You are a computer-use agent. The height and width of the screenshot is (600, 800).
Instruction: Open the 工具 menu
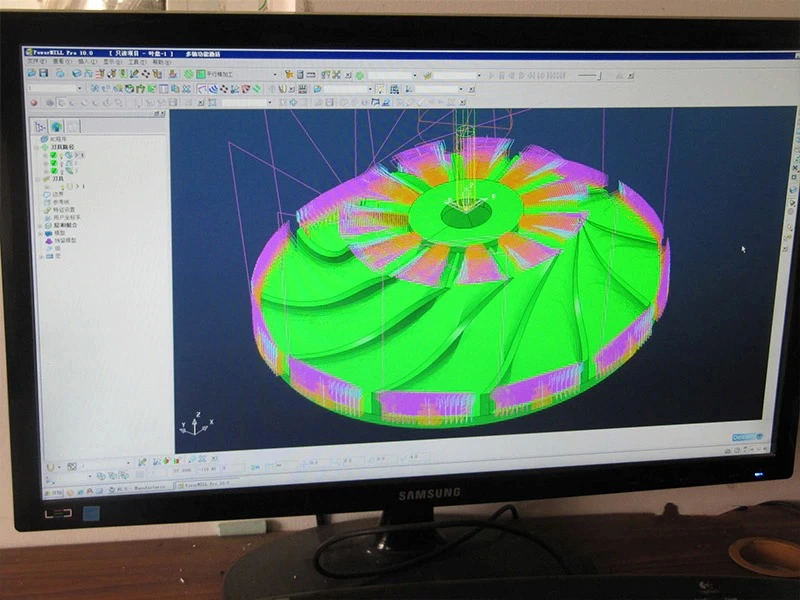[134, 61]
